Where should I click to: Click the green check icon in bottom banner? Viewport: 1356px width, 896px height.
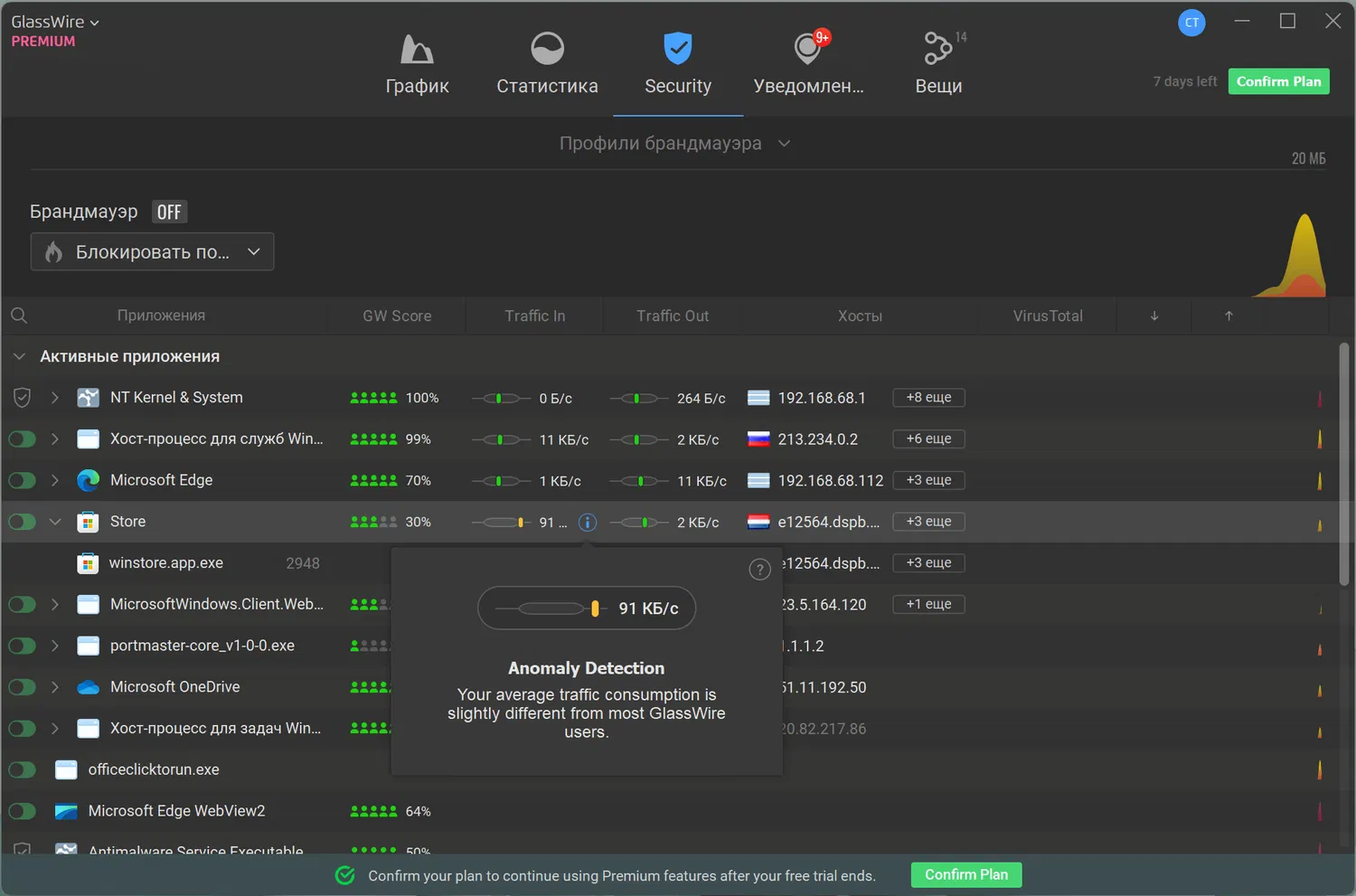coord(345,875)
